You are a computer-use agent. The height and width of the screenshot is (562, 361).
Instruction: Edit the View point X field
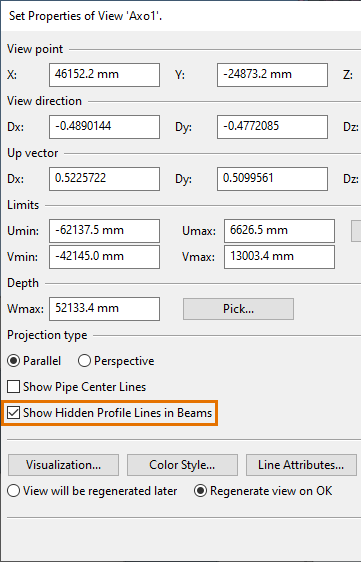point(104,75)
